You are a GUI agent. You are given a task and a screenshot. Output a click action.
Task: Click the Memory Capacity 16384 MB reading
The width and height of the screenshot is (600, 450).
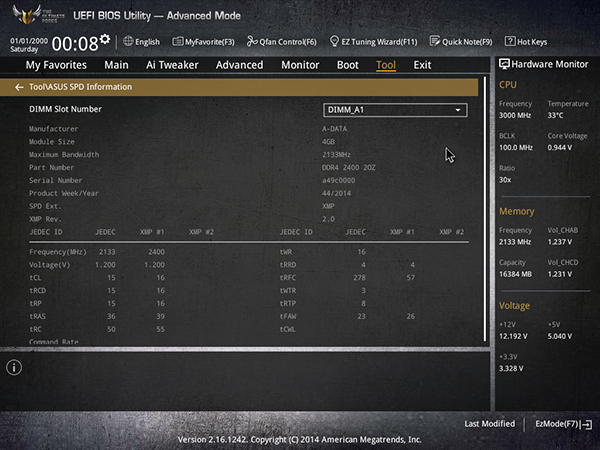(x=515, y=274)
